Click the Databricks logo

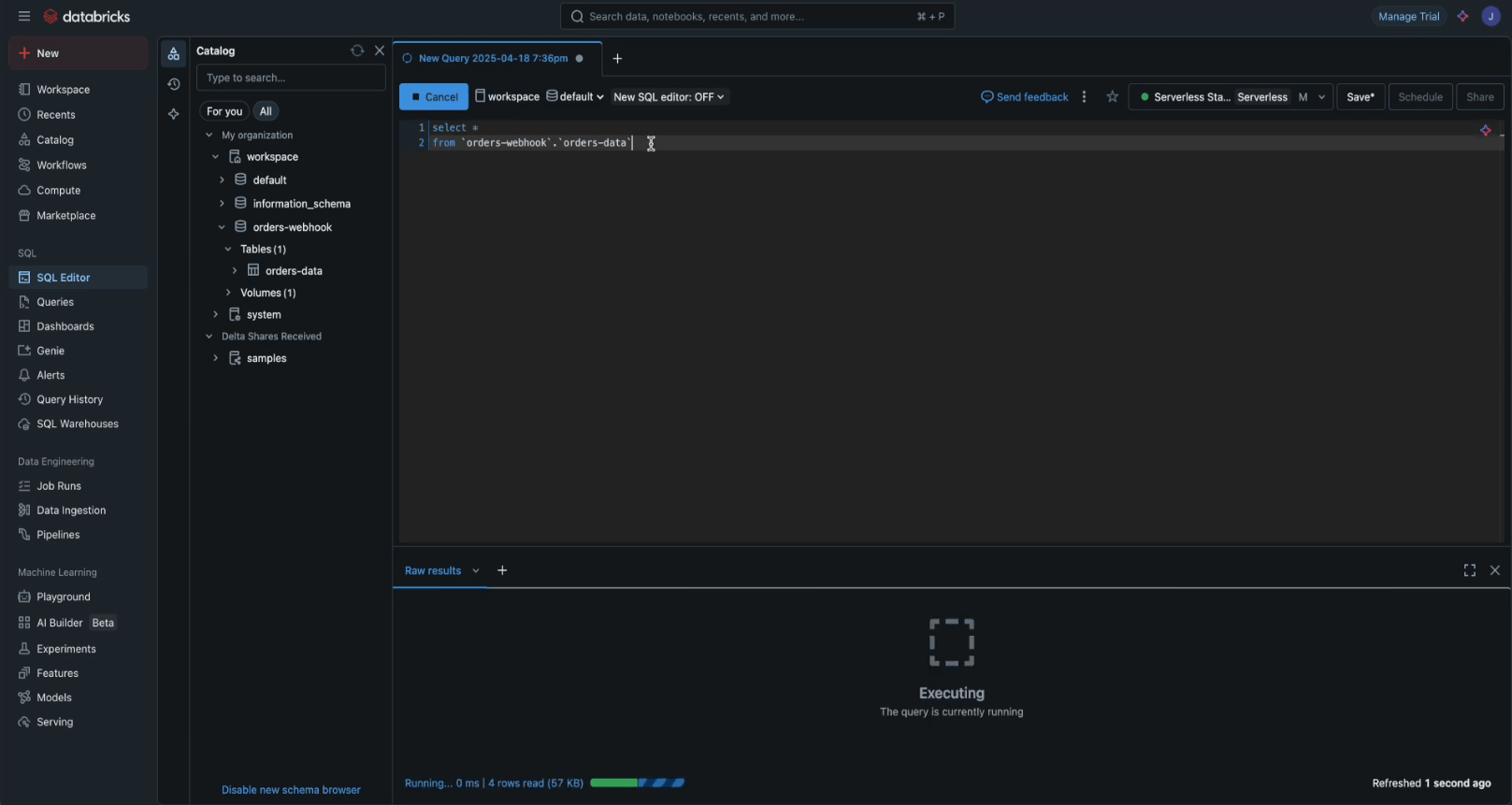(87, 17)
